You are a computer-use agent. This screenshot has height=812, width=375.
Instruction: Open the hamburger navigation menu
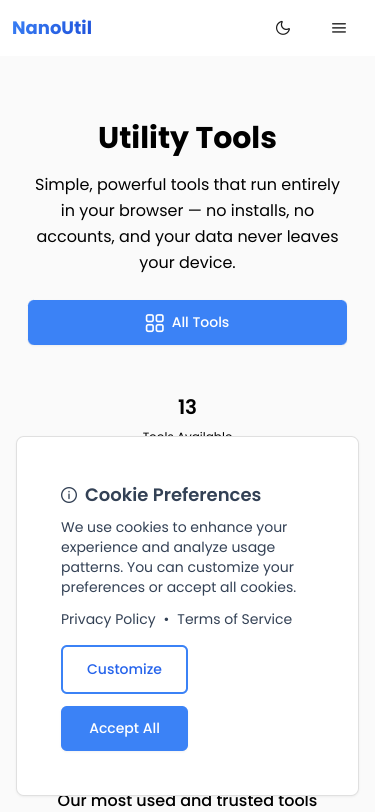point(339,28)
